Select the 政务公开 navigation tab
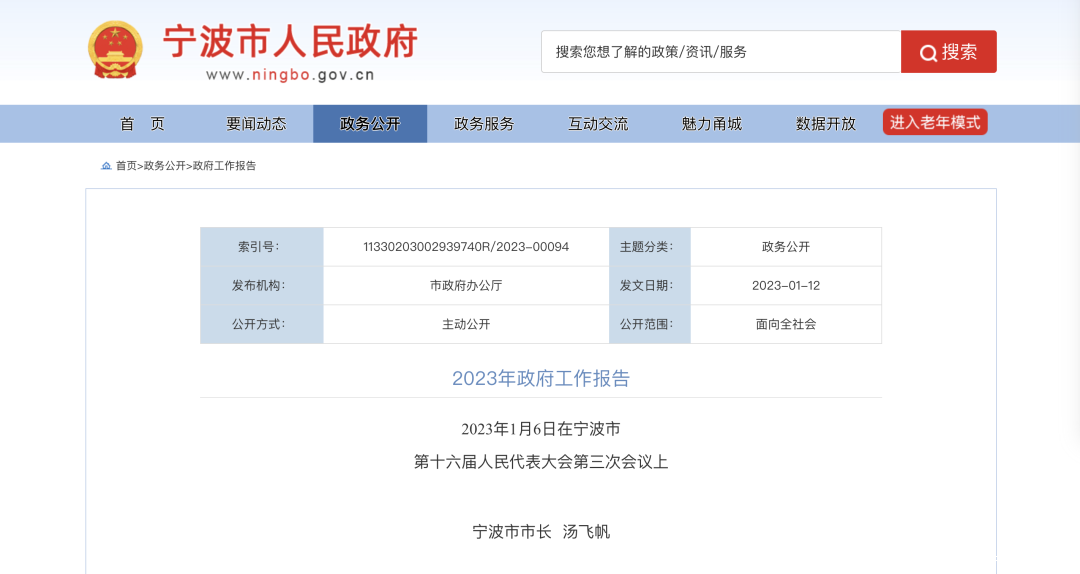This screenshot has height=574, width=1080. pyautogui.click(x=370, y=124)
